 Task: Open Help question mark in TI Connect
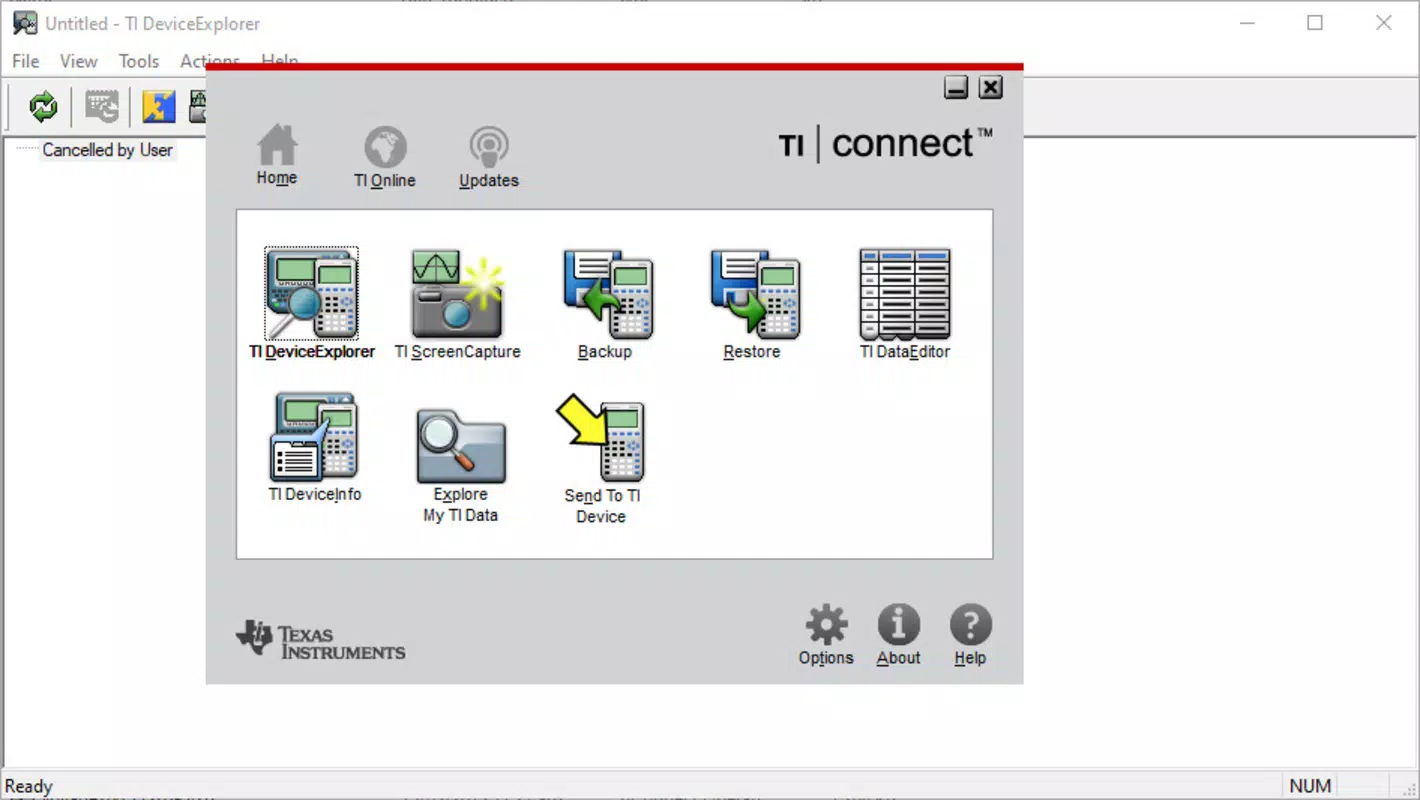pyautogui.click(x=970, y=636)
